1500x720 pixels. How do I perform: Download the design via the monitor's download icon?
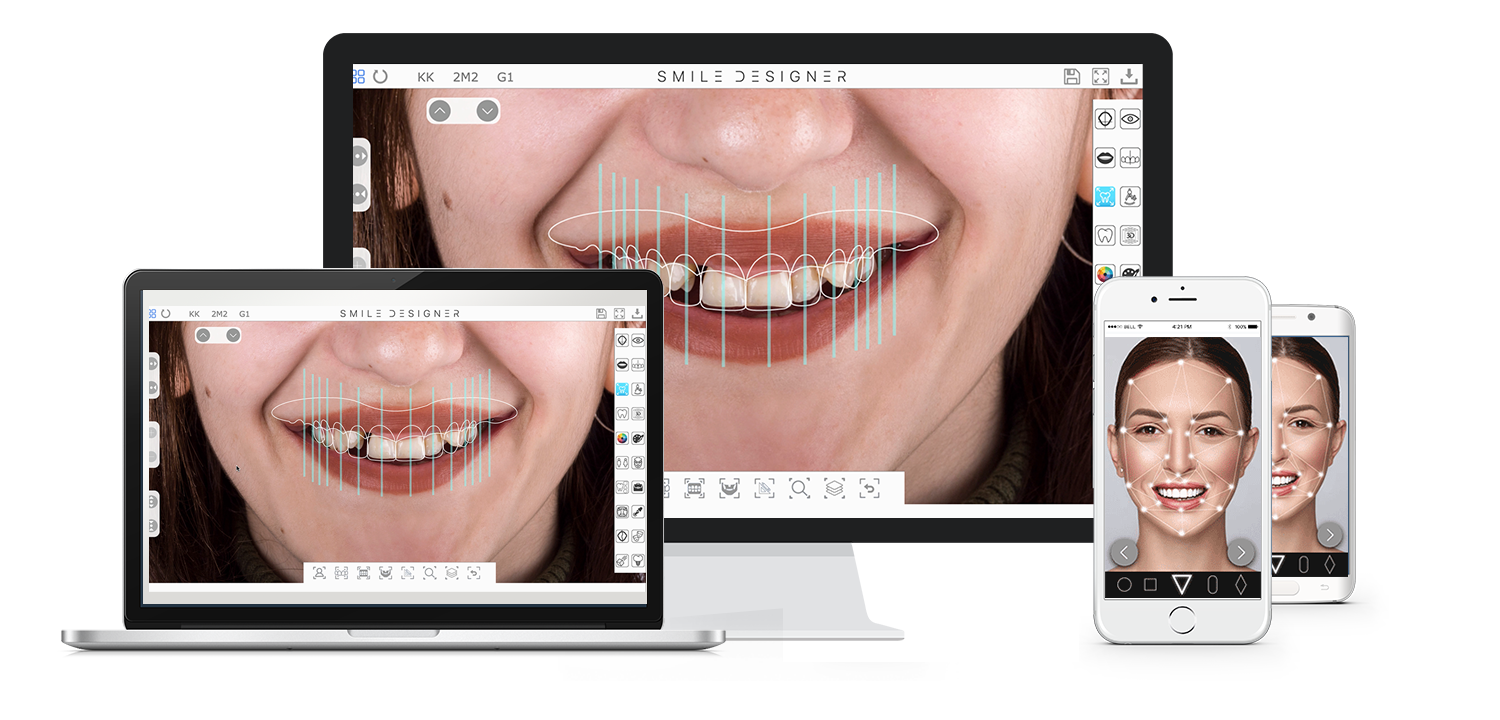pyautogui.click(x=1129, y=76)
